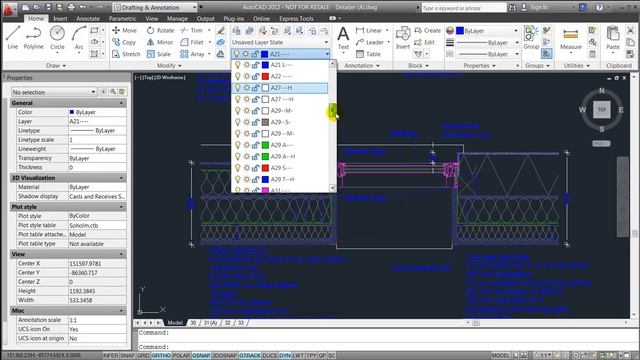Choose the Leader tool
The height and width of the screenshot is (360, 640).
click(370, 42)
